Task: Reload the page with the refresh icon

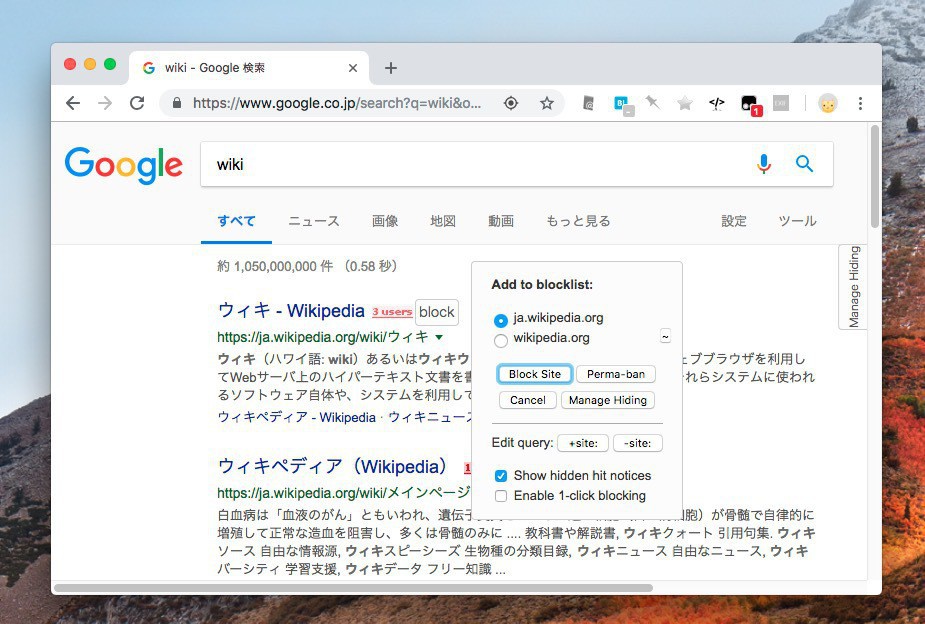Action: click(137, 103)
